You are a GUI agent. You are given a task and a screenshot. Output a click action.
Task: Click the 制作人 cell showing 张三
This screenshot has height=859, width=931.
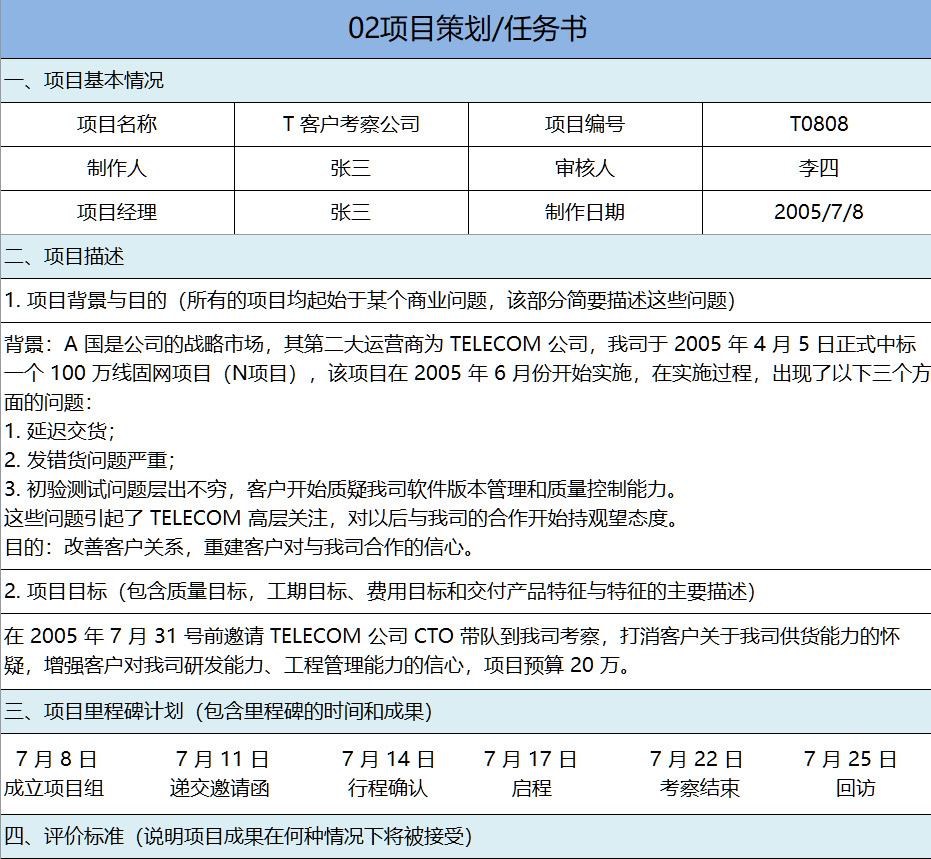coord(350,168)
